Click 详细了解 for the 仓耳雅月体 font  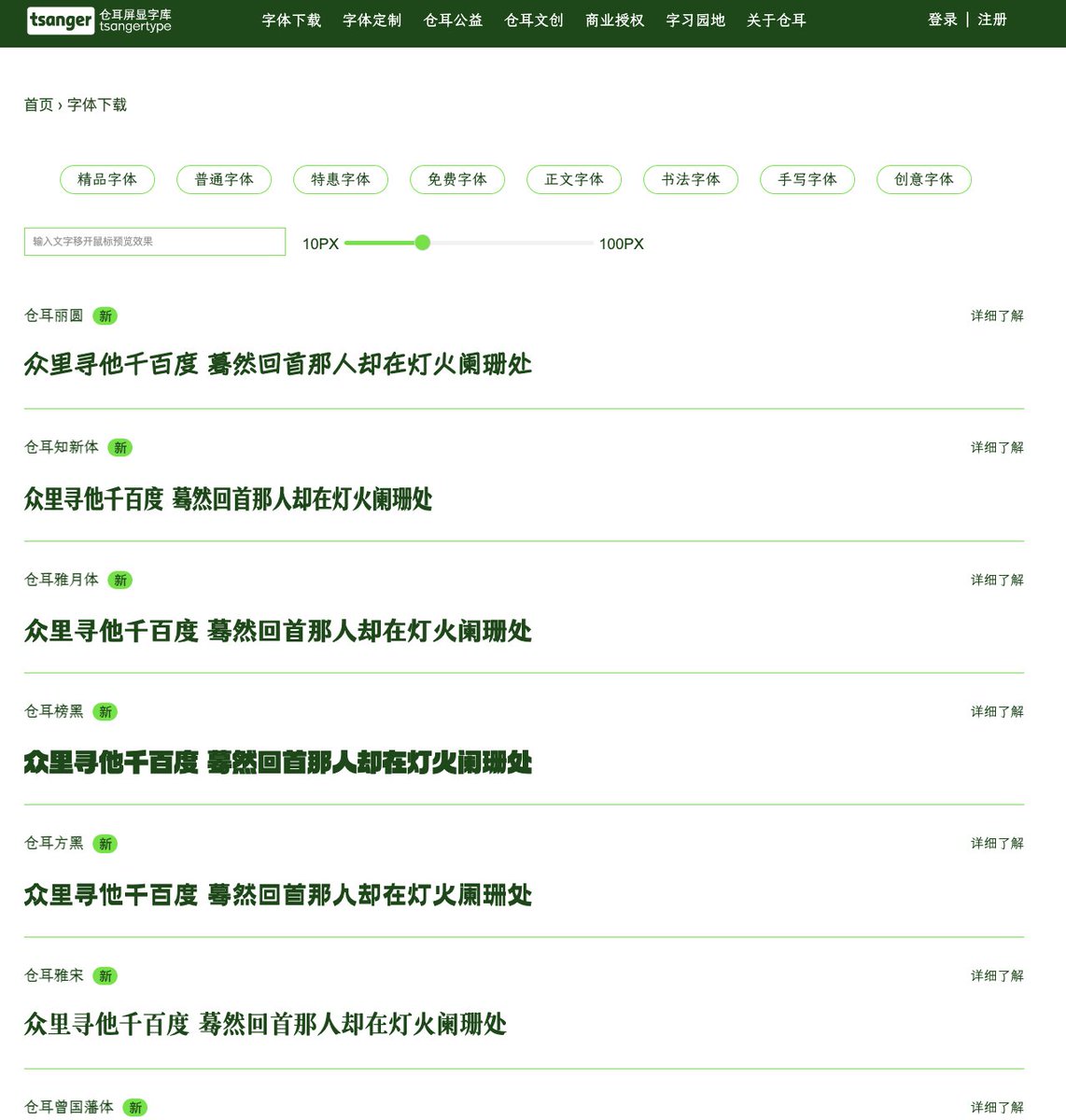tap(996, 580)
